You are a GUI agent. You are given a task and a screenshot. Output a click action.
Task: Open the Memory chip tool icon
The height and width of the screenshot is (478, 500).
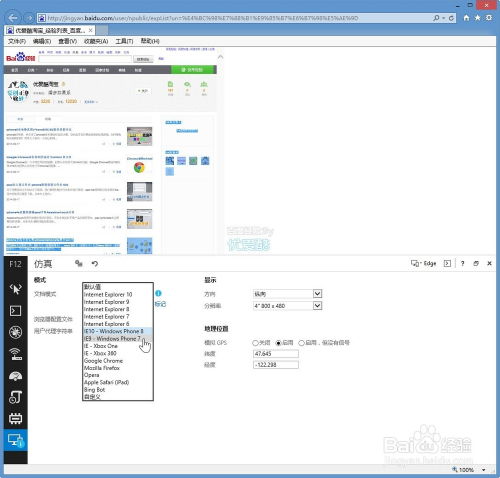point(16,419)
